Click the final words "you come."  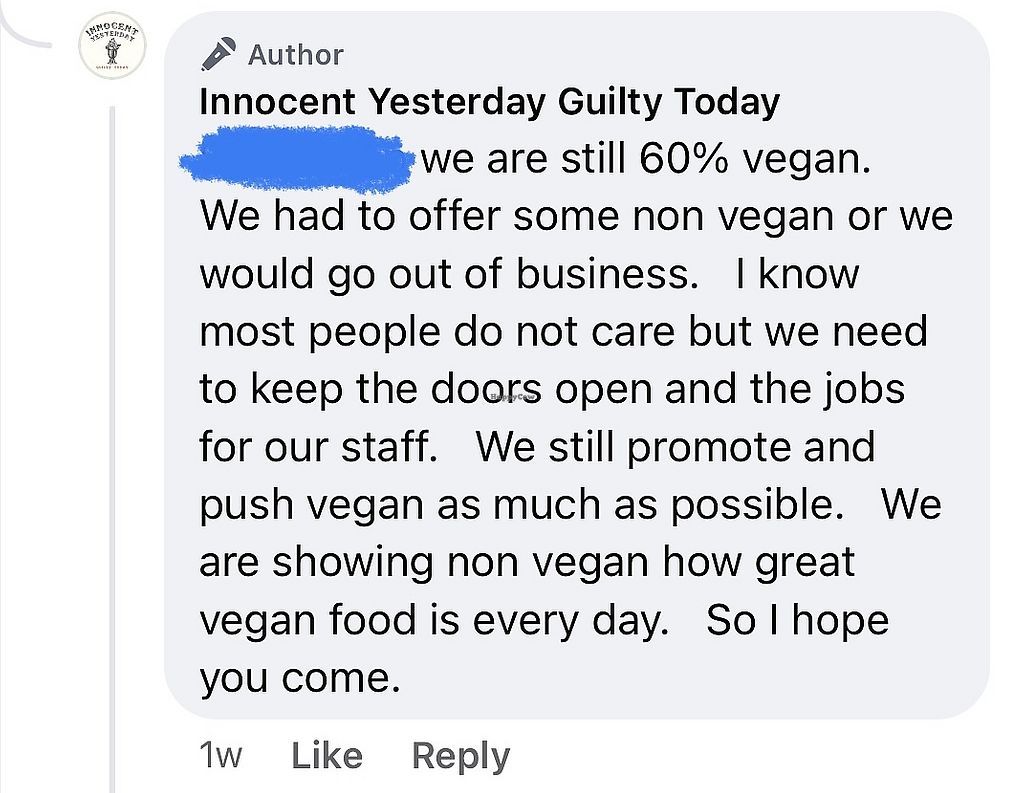click(300, 678)
